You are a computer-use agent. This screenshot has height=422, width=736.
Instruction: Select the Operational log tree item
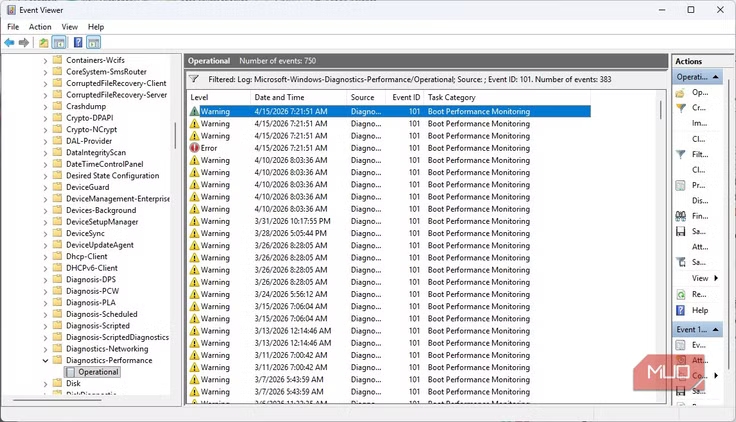(98, 372)
